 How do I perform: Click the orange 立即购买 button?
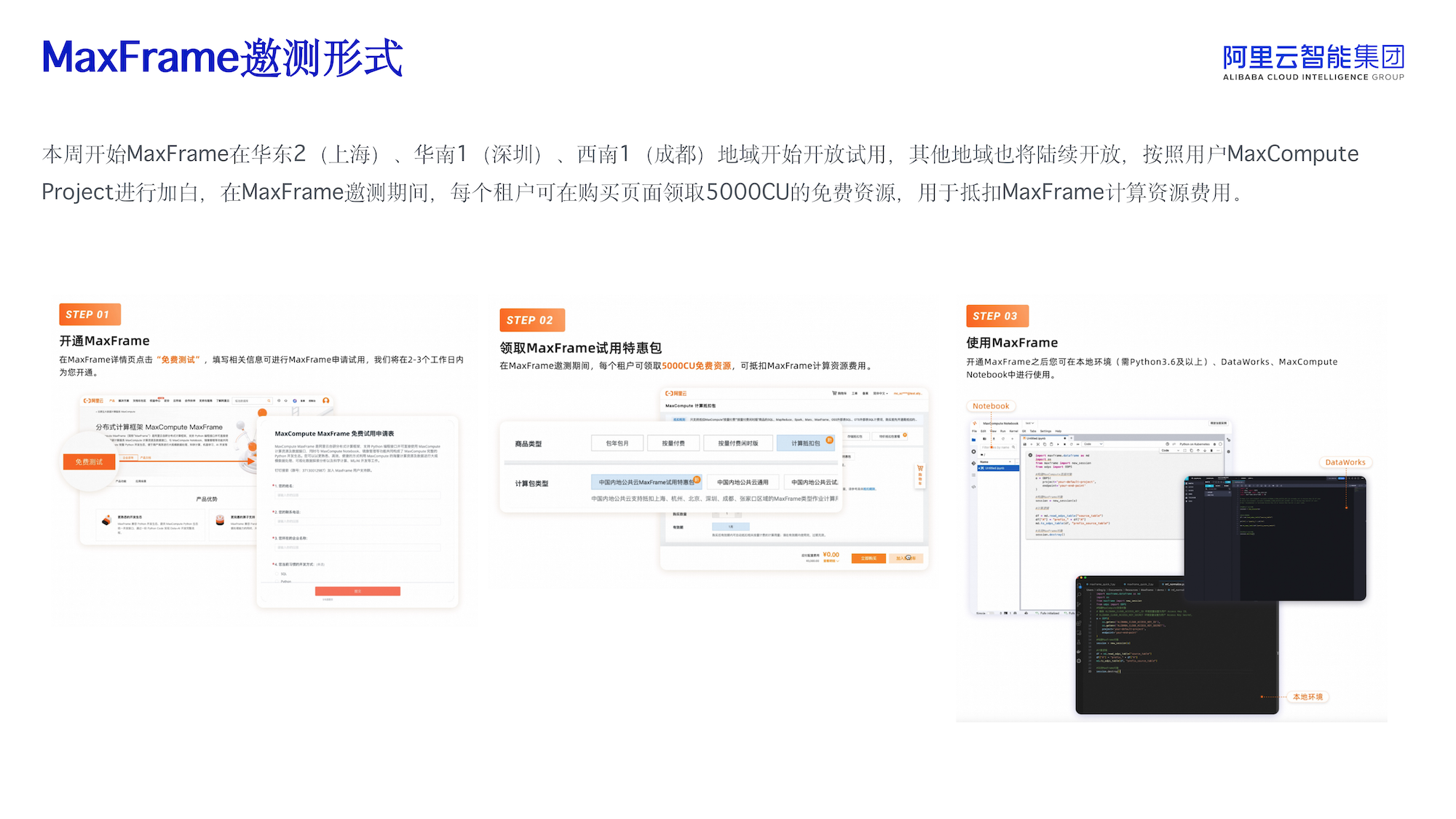coord(869,558)
